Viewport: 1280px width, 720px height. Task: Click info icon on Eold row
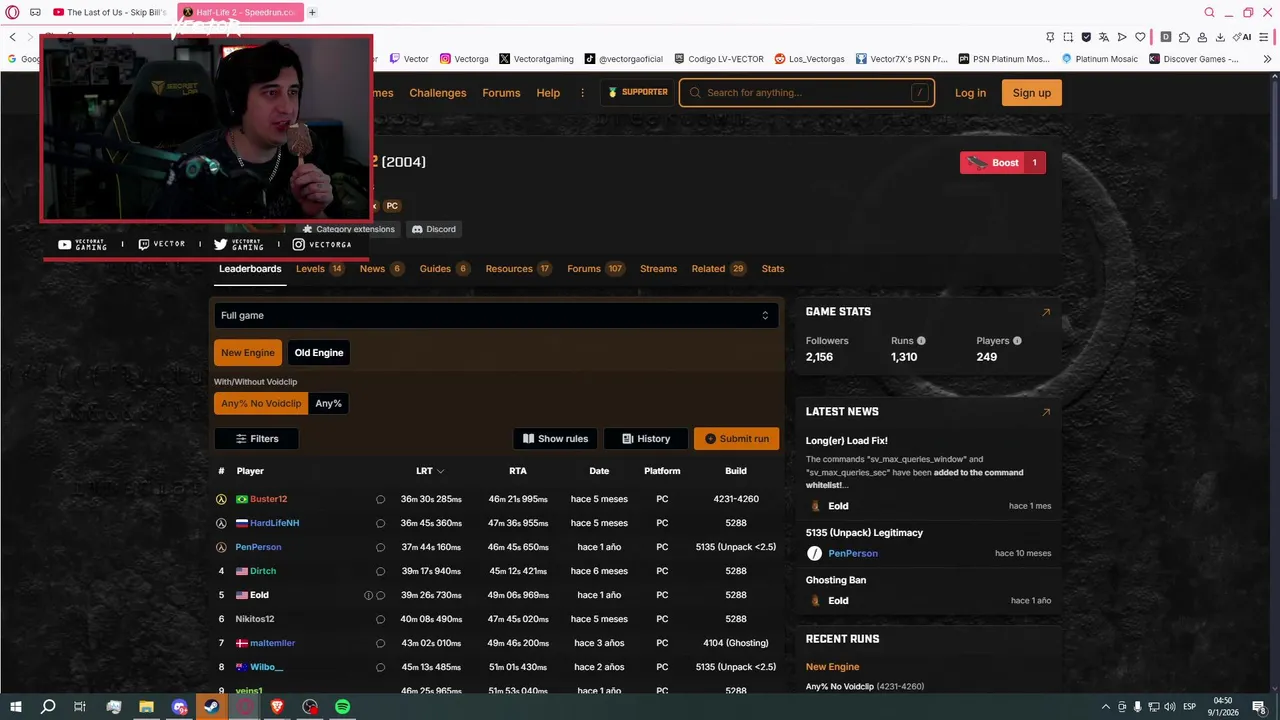(368, 595)
